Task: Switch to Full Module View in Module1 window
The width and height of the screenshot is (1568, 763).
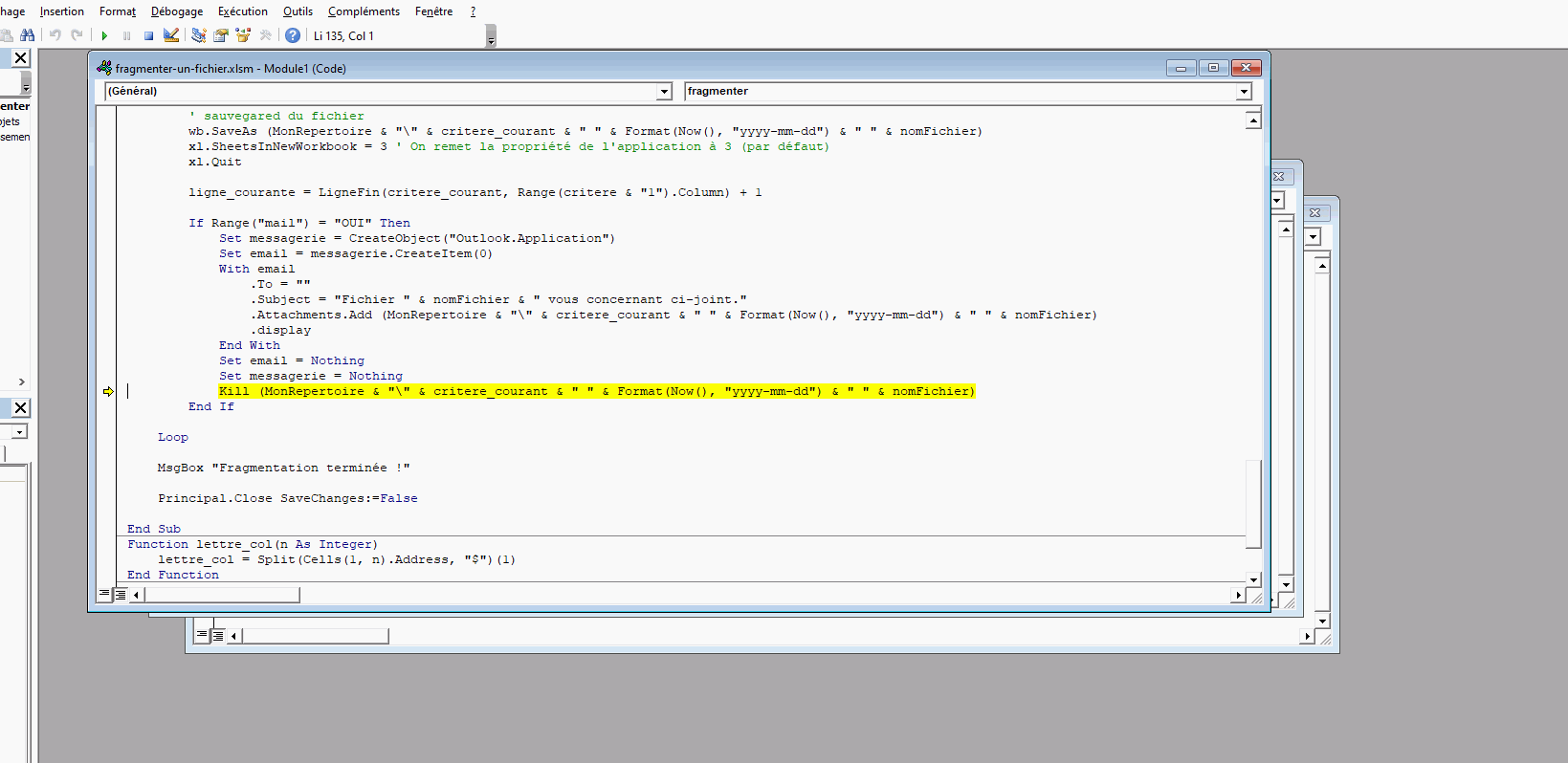Action: click(121, 595)
